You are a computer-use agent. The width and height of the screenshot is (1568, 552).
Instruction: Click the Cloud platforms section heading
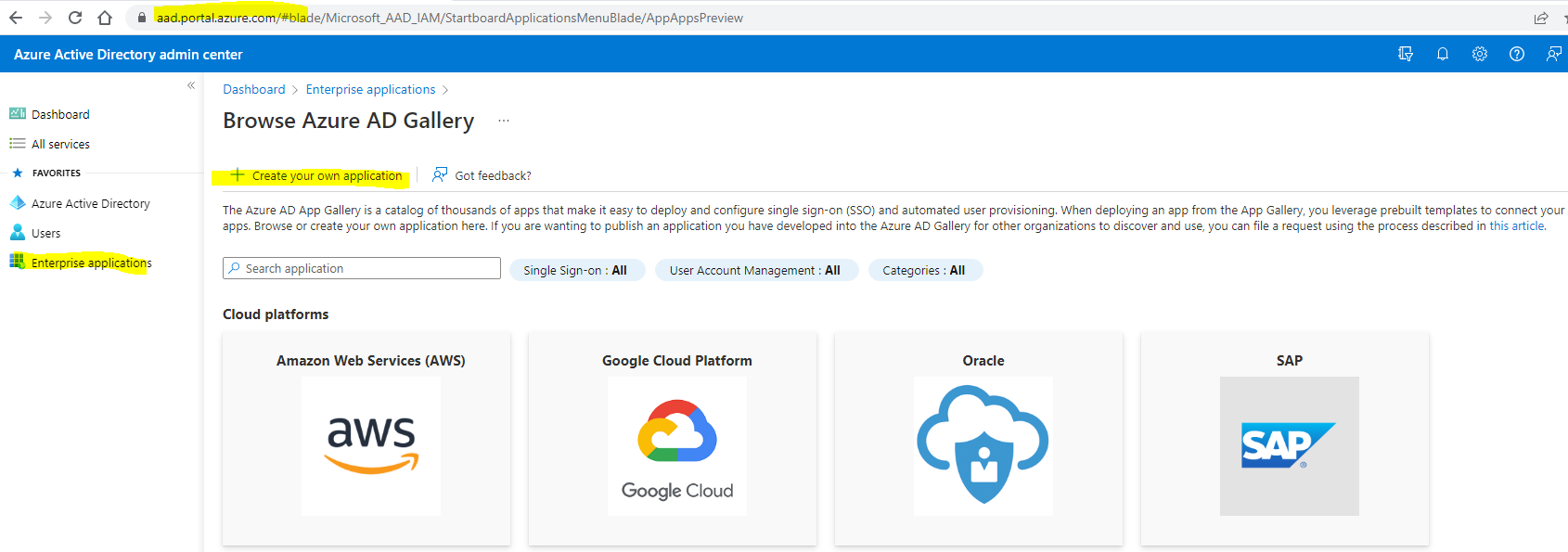[x=276, y=315]
